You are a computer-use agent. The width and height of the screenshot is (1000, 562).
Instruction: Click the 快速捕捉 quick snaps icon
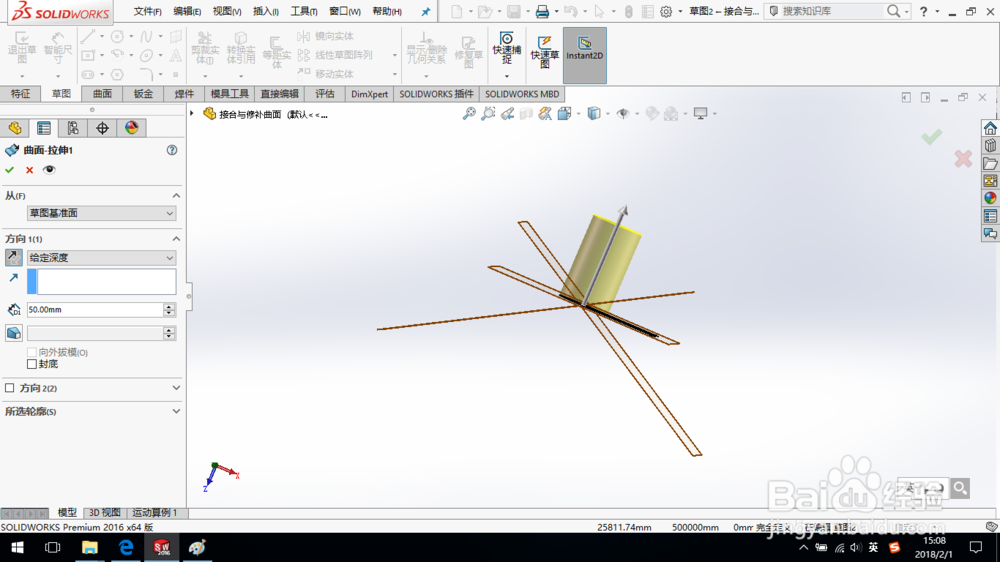click(506, 48)
